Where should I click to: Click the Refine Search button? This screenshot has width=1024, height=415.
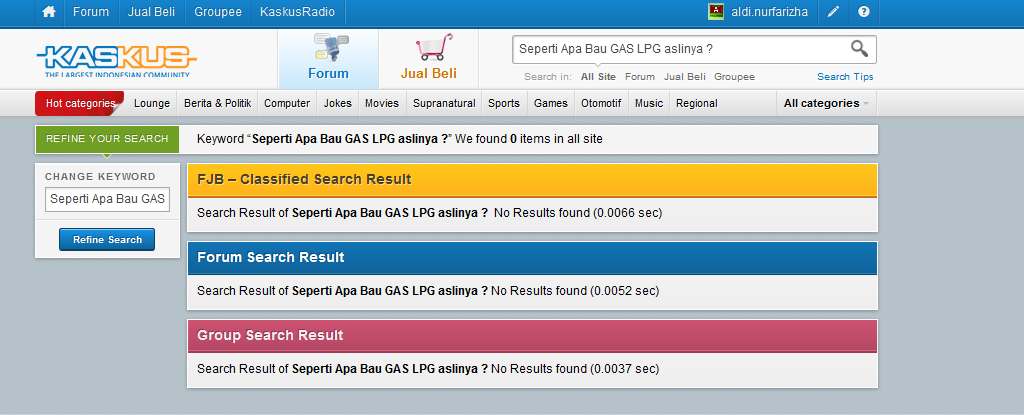pyautogui.click(x=107, y=240)
